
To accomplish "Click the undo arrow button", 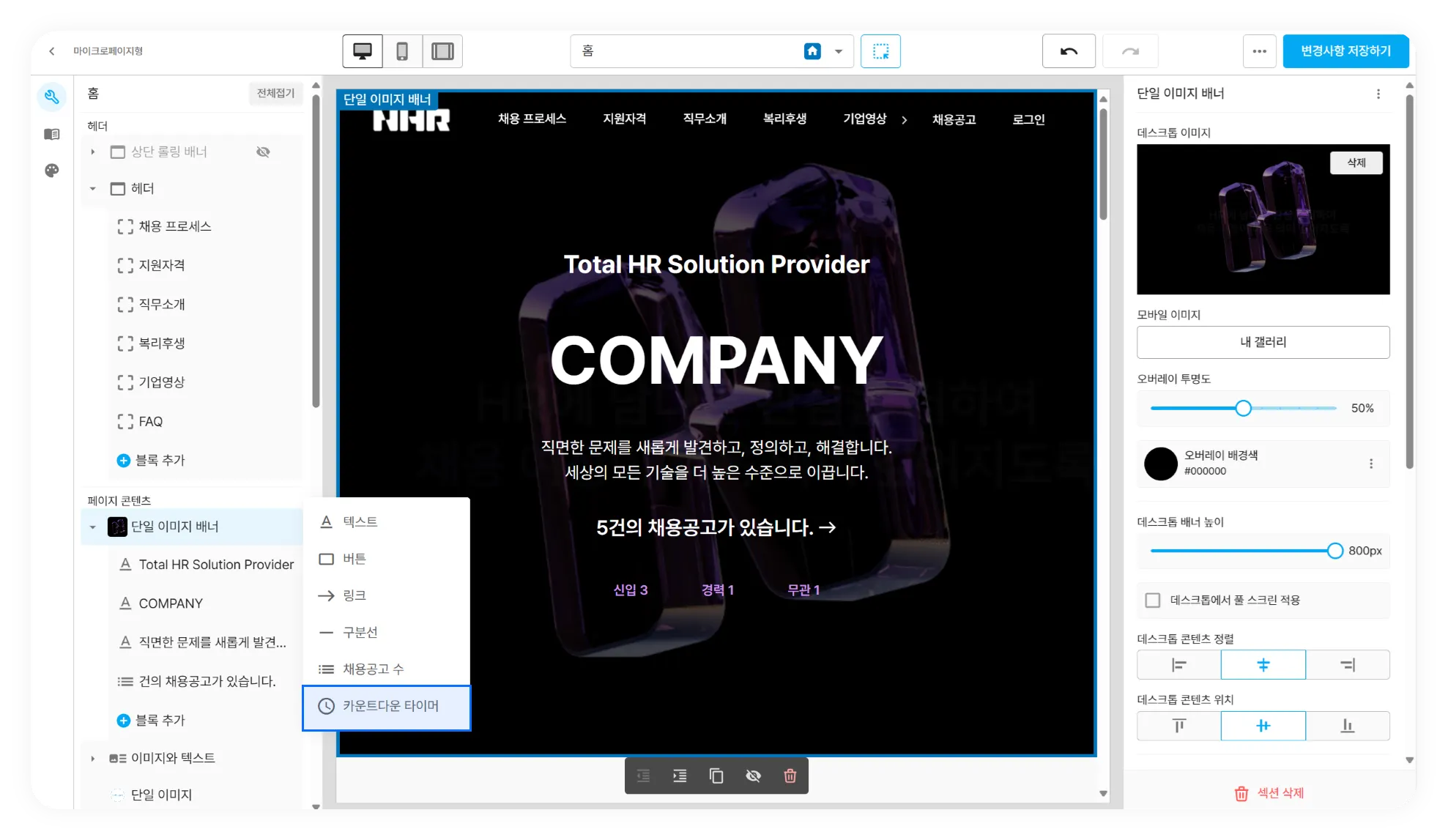I will tap(1069, 51).
